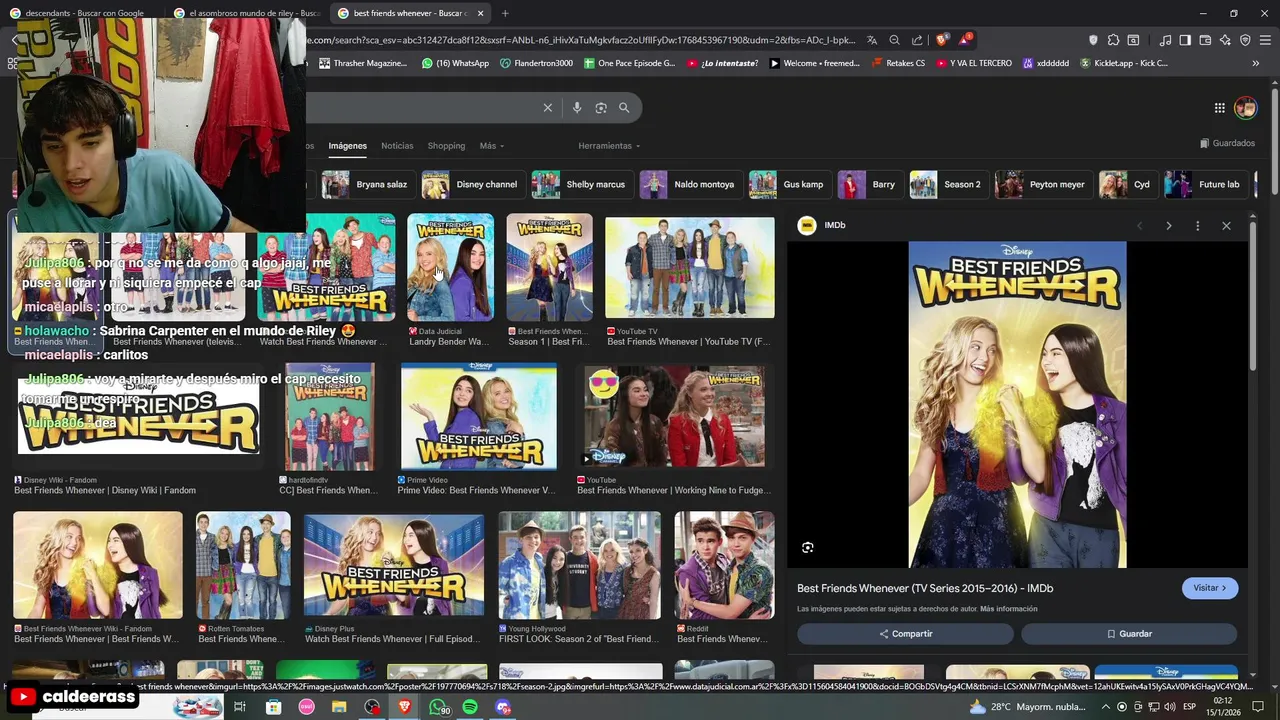Go to next image in preview panel

click(x=1168, y=226)
